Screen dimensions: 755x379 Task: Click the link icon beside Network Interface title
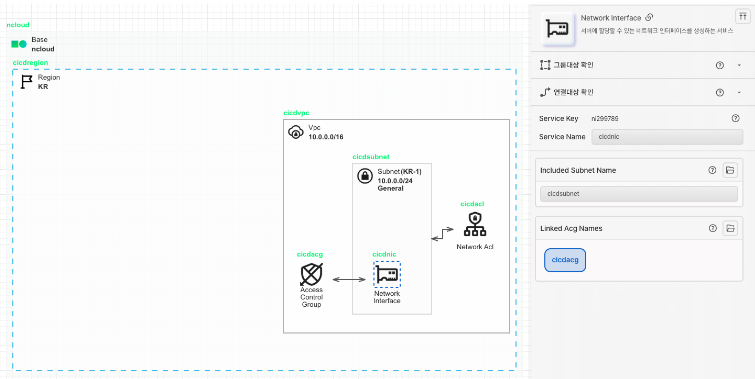click(x=649, y=17)
